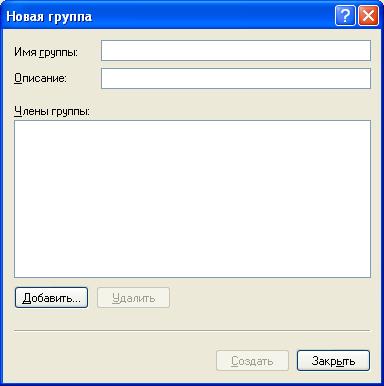Click the Новая группа title bar text
The width and height of the screenshot is (384, 386).
(x=49, y=16)
